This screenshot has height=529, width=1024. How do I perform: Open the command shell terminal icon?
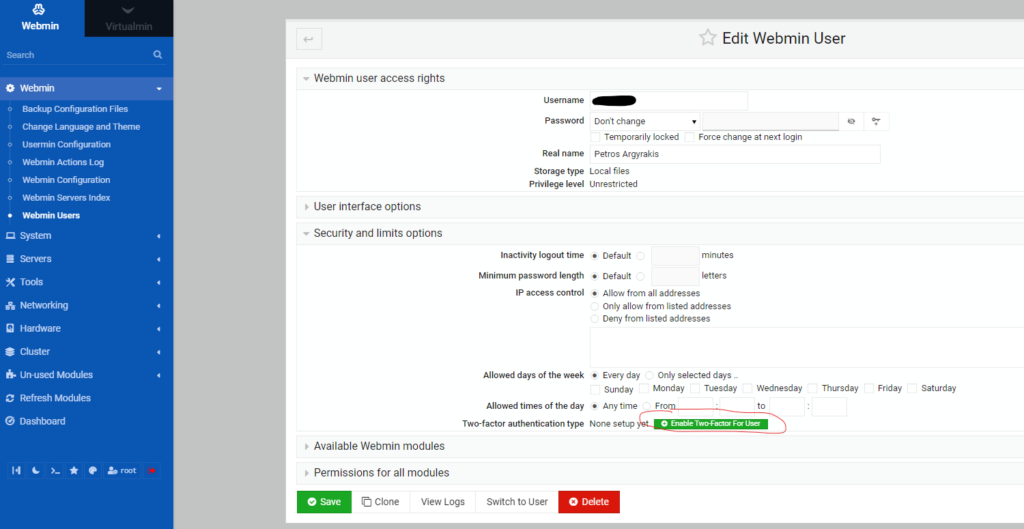tap(55, 470)
